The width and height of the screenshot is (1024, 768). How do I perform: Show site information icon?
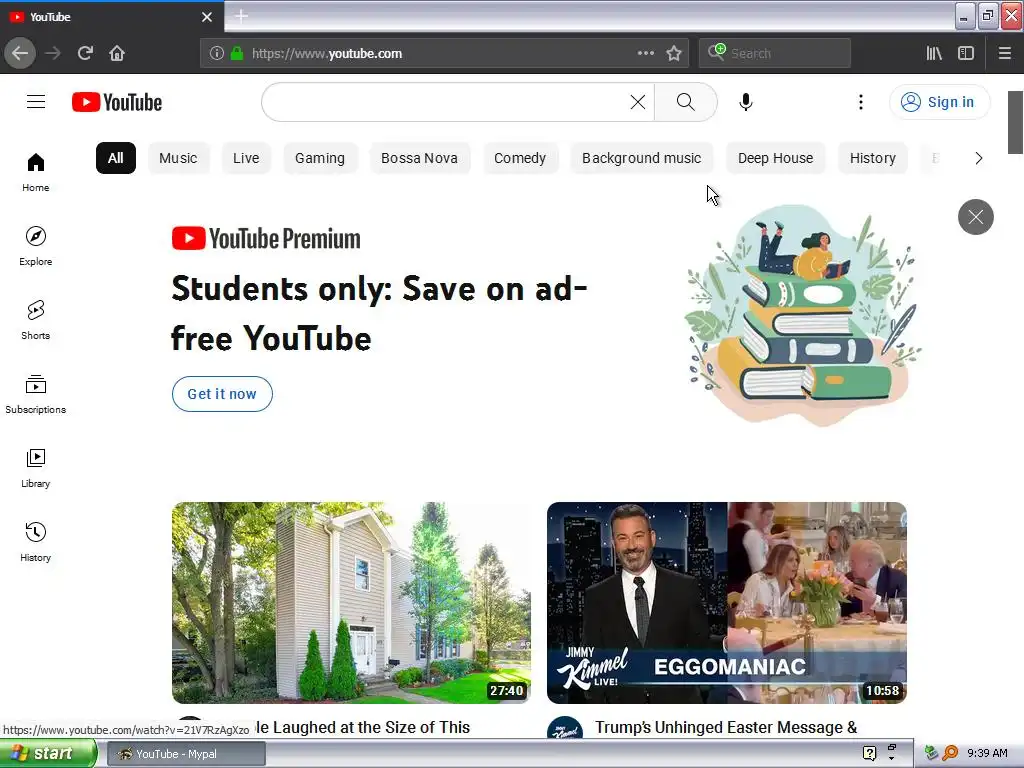[x=217, y=54]
